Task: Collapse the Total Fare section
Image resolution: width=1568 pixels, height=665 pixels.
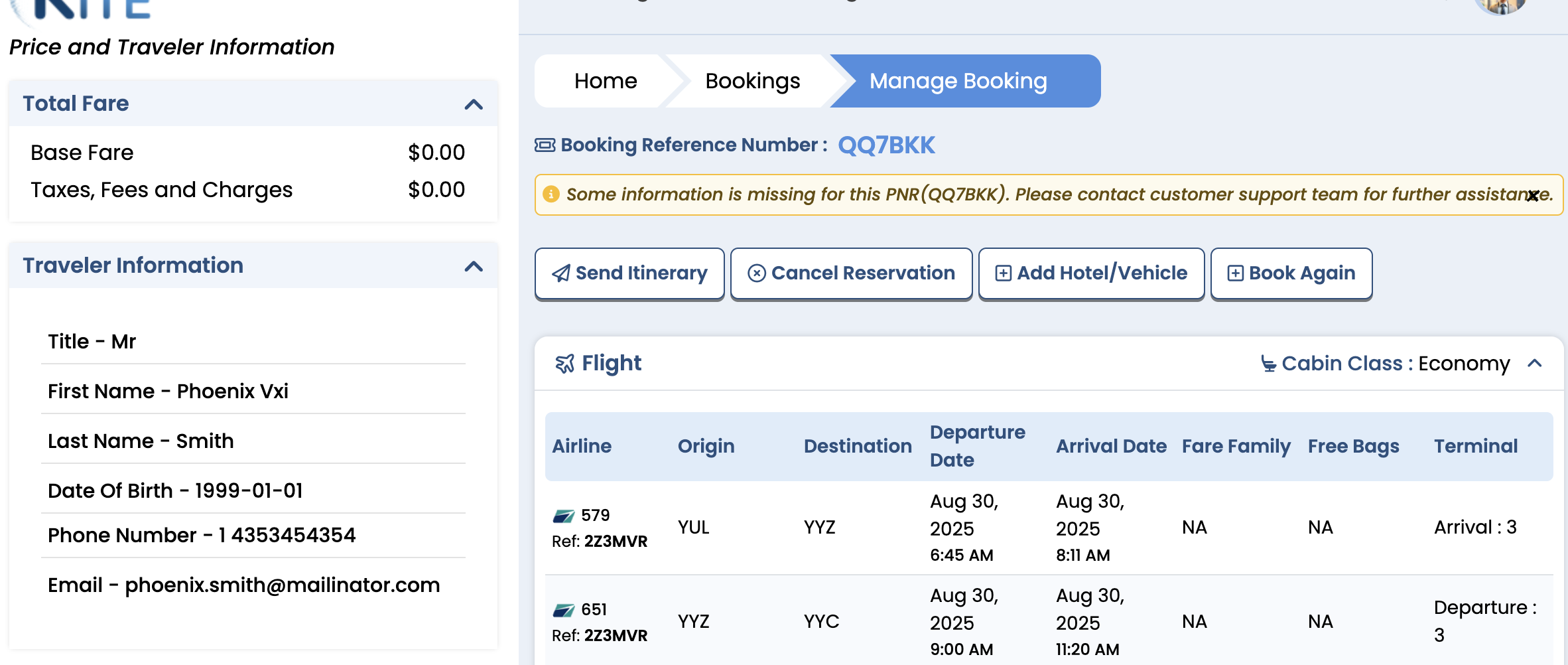Action: [474, 104]
